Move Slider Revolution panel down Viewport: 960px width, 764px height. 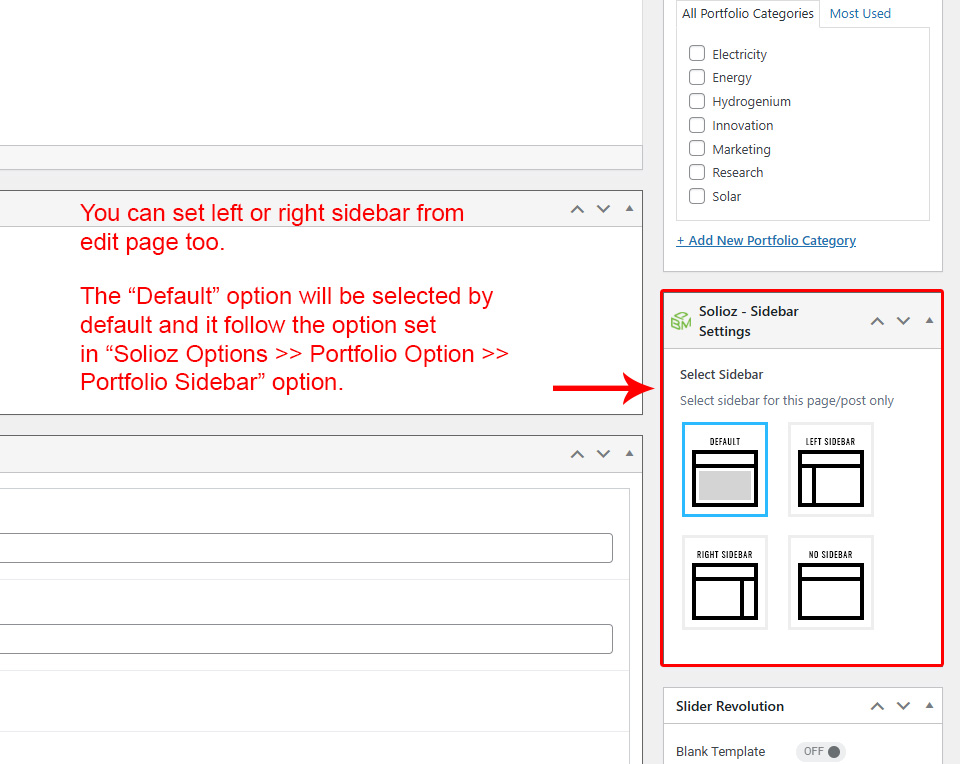(903, 706)
